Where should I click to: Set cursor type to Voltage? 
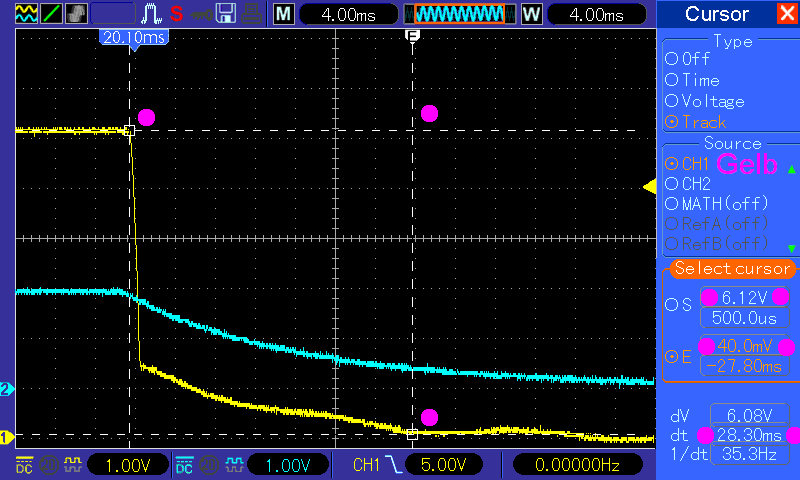(705, 101)
